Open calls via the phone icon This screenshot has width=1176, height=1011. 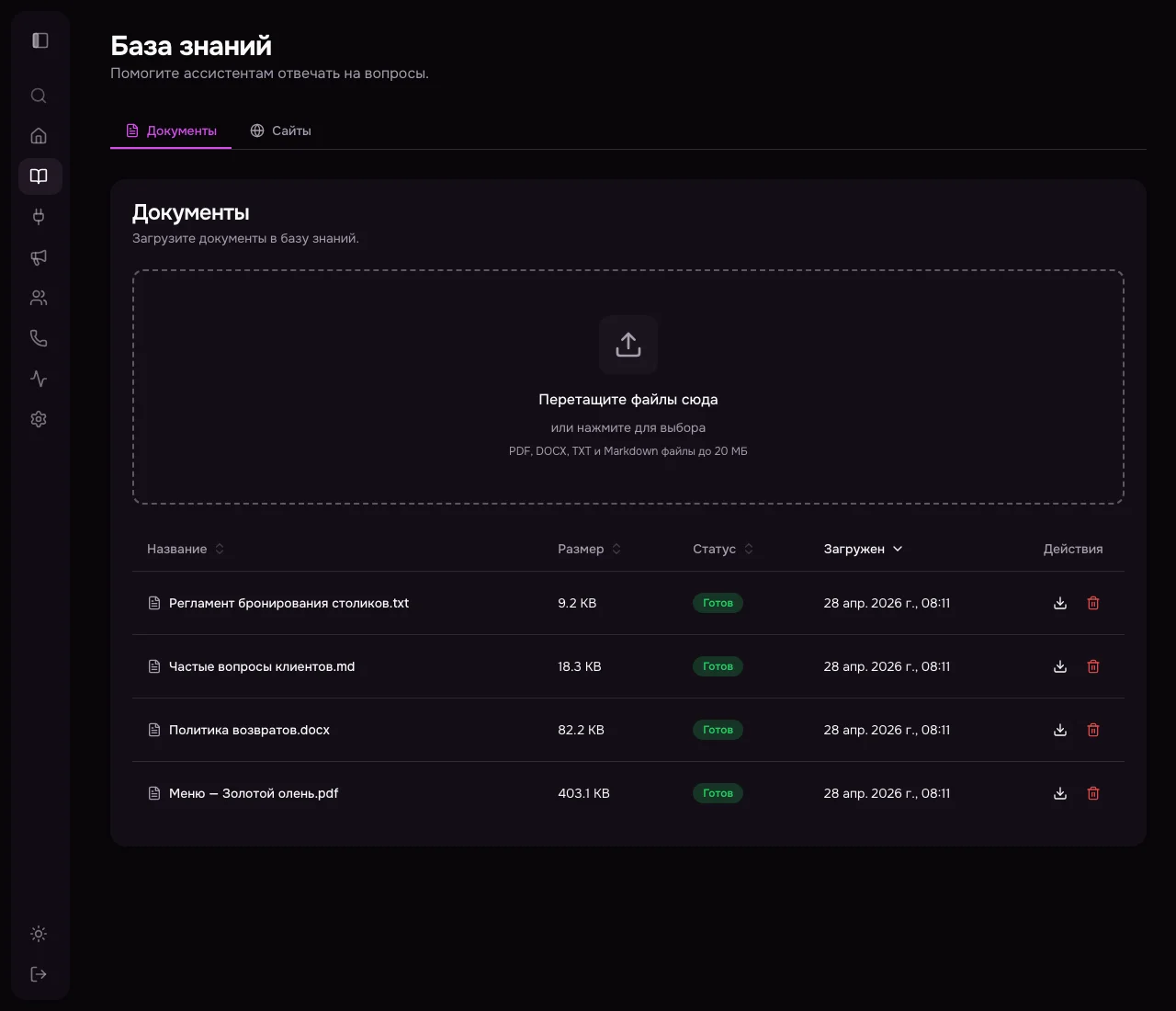[x=39, y=337]
